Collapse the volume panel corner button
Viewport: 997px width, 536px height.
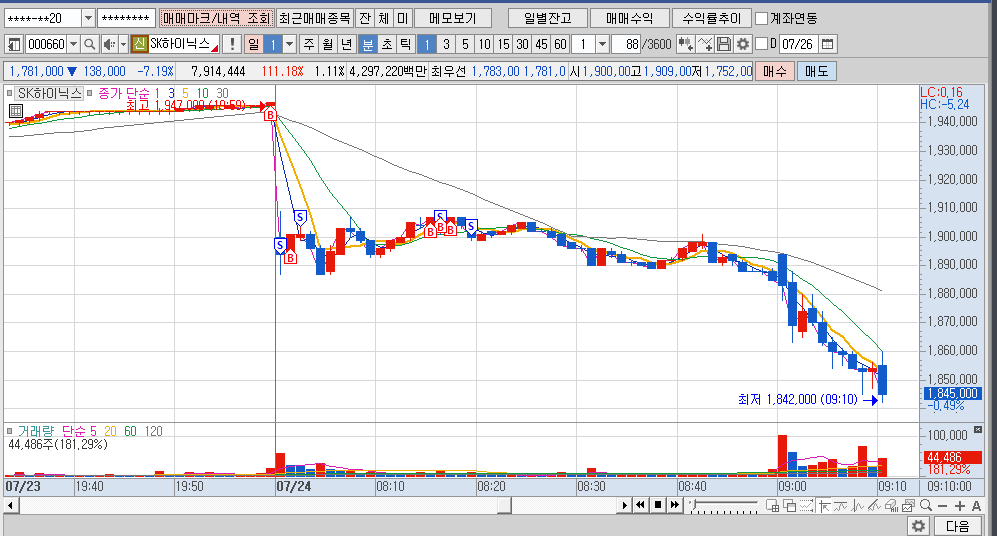click(x=978, y=430)
